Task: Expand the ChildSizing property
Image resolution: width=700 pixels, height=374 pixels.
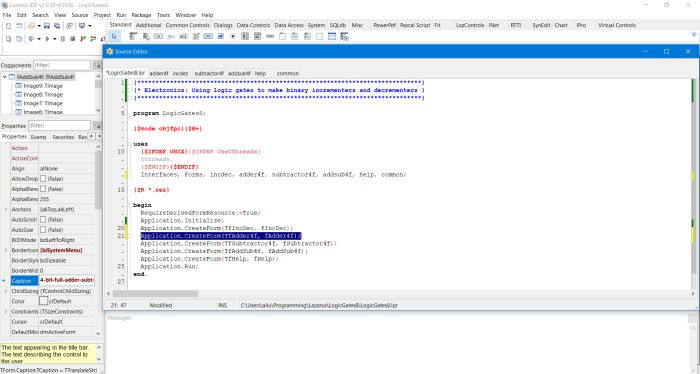Action: click(5, 291)
